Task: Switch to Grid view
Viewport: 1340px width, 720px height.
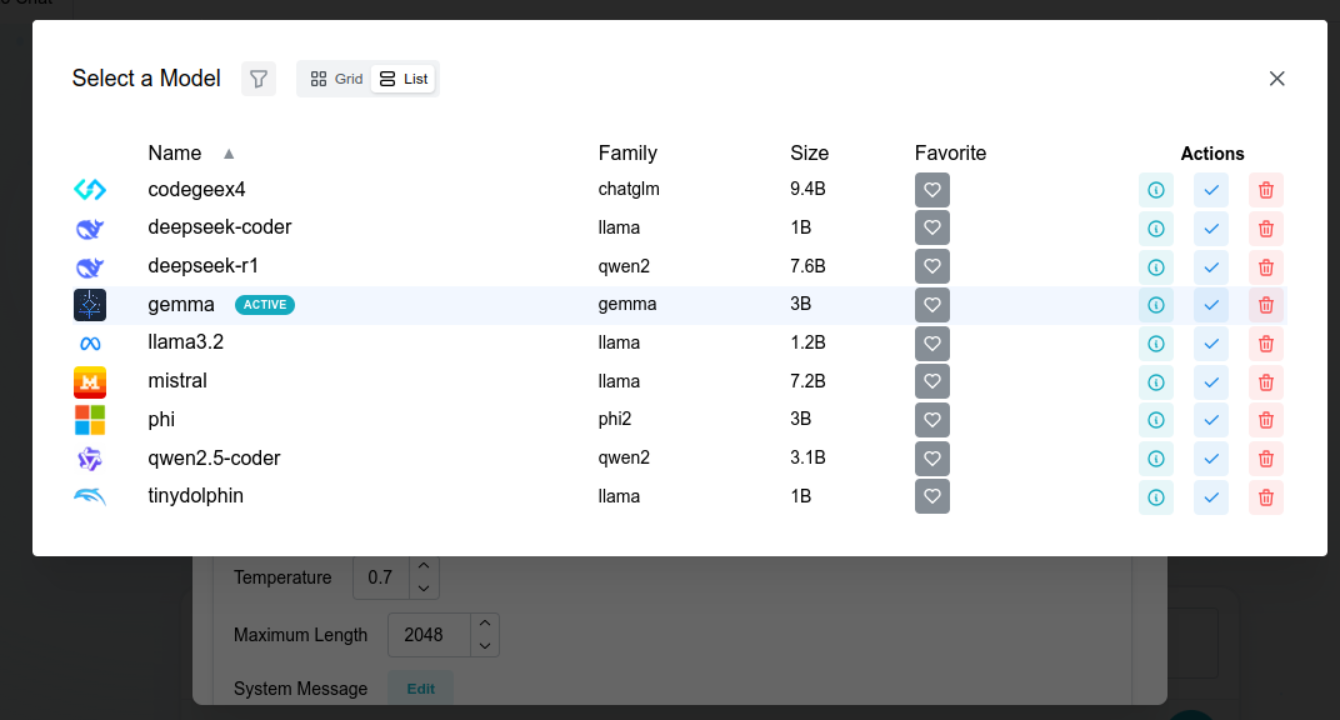Action: (337, 79)
